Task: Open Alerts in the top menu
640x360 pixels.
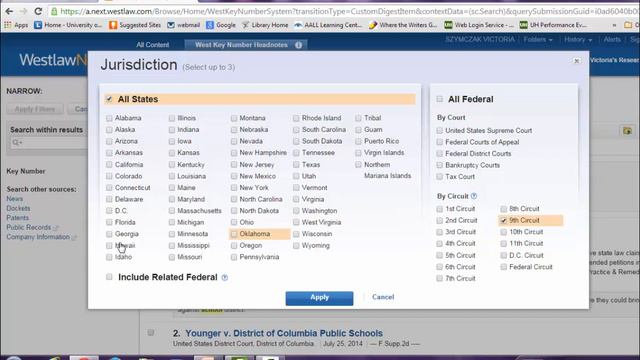Action: pyautogui.click(x=612, y=40)
